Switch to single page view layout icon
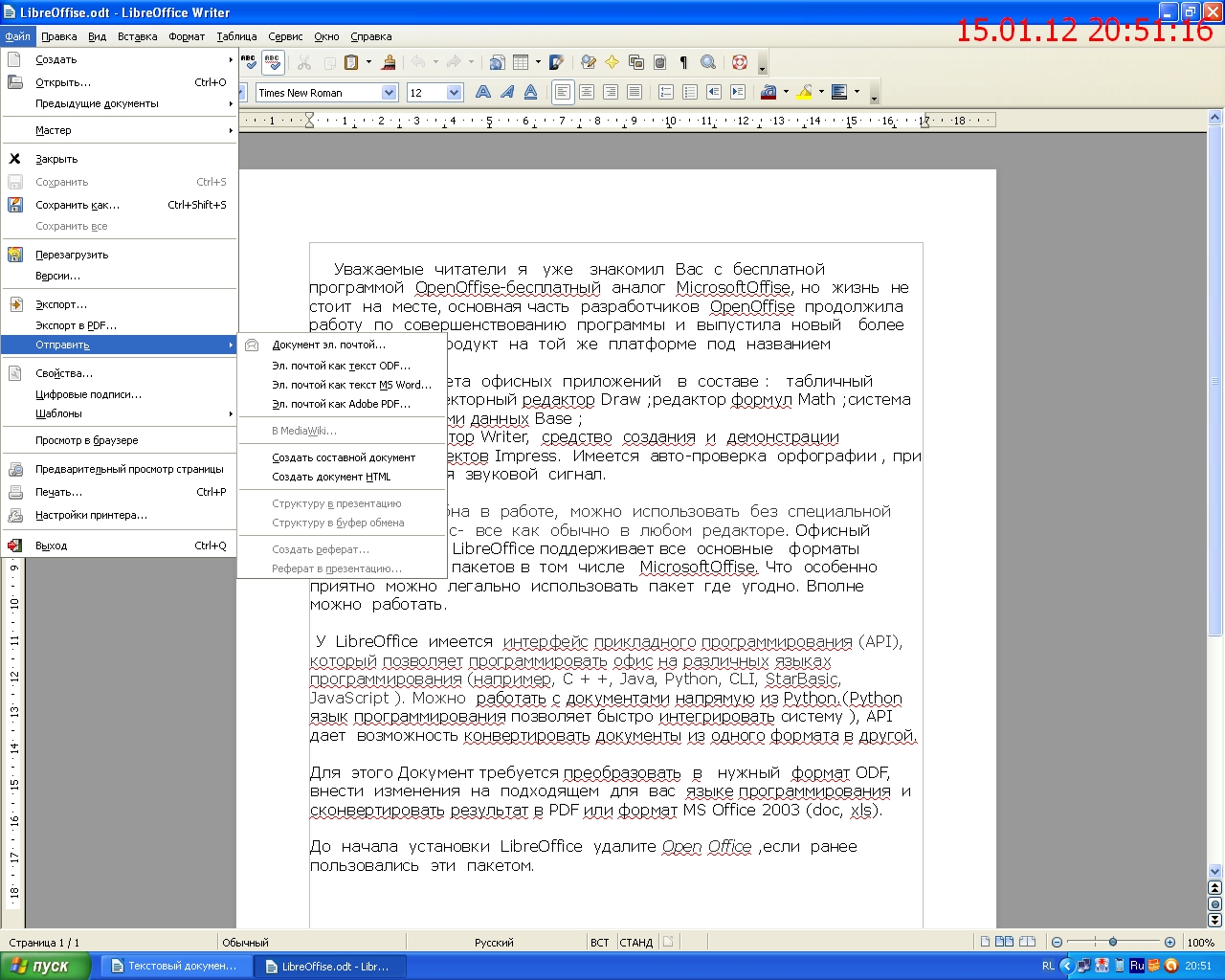Image resolution: width=1225 pixels, height=980 pixels. [x=984, y=942]
